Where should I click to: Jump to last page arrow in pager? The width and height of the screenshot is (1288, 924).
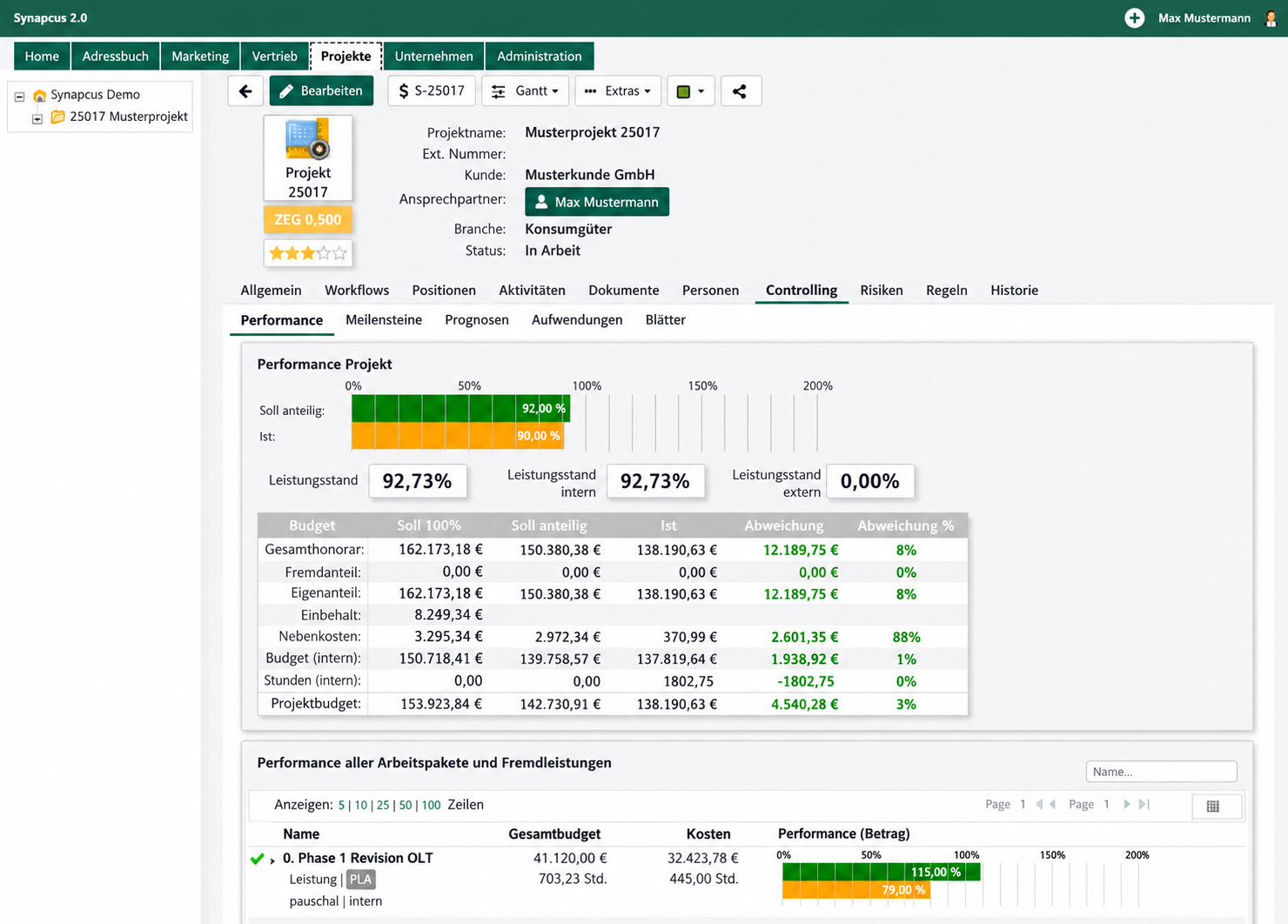[1144, 804]
